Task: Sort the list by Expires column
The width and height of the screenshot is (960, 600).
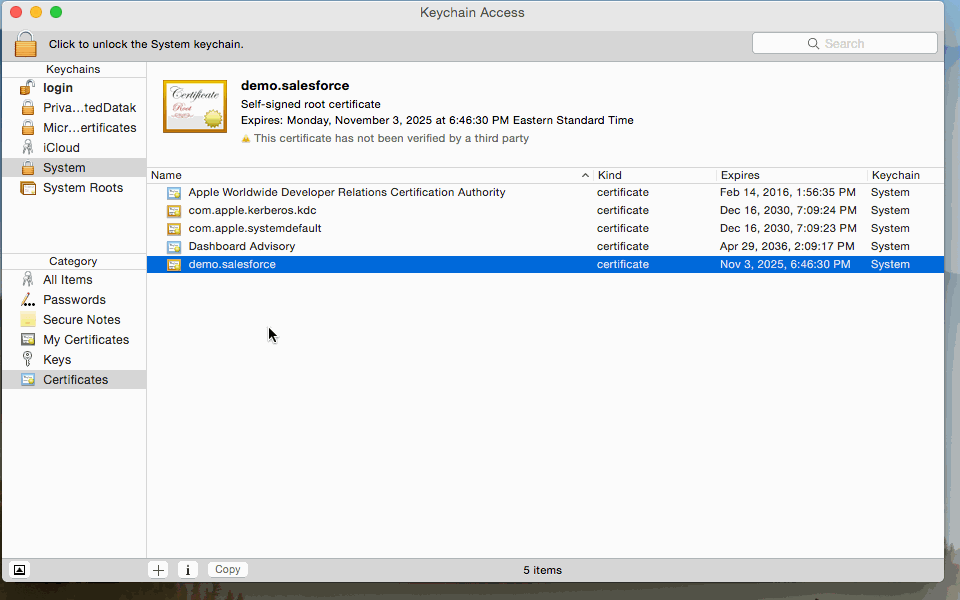Action: [740, 175]
